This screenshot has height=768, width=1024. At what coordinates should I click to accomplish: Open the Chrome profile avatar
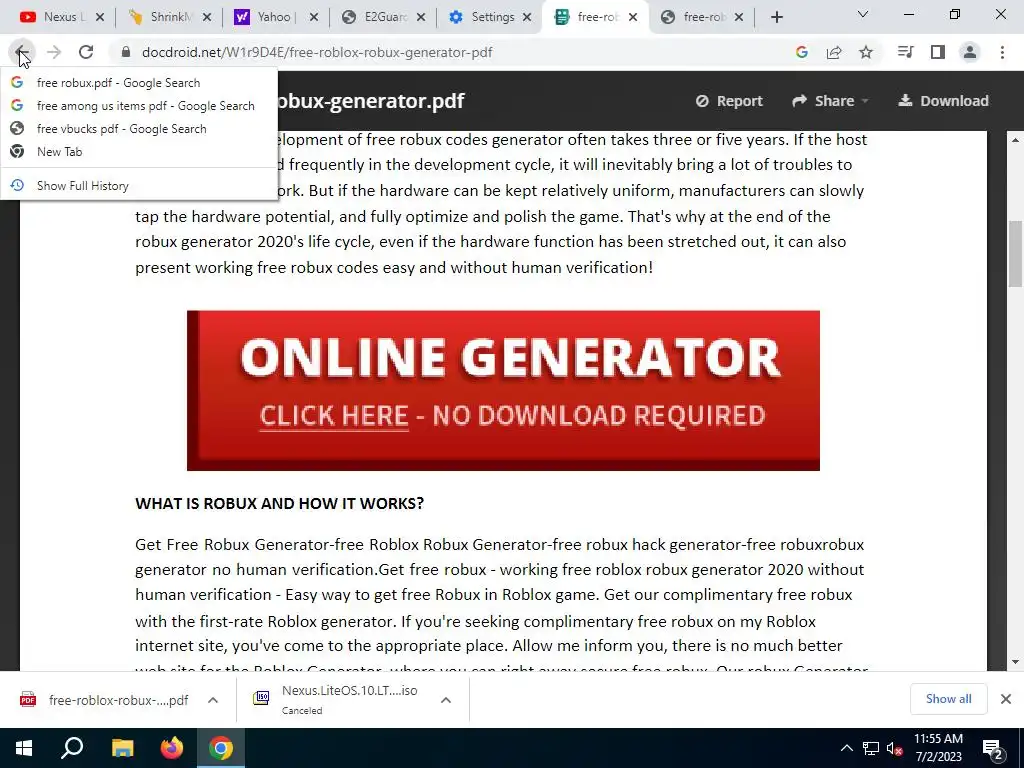(970, 52)
